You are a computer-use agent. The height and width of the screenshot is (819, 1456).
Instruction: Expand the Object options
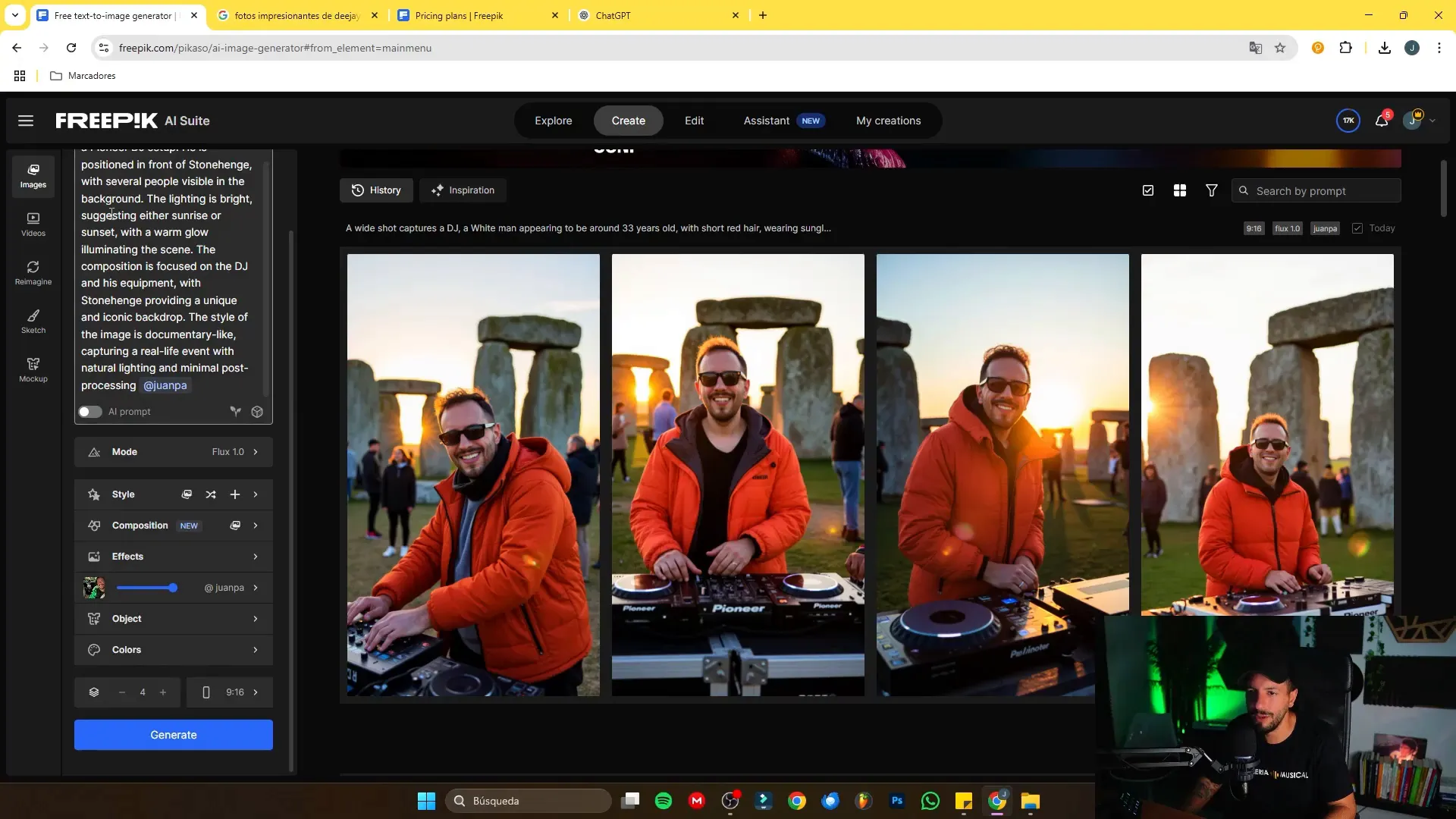tap(174, 619)
